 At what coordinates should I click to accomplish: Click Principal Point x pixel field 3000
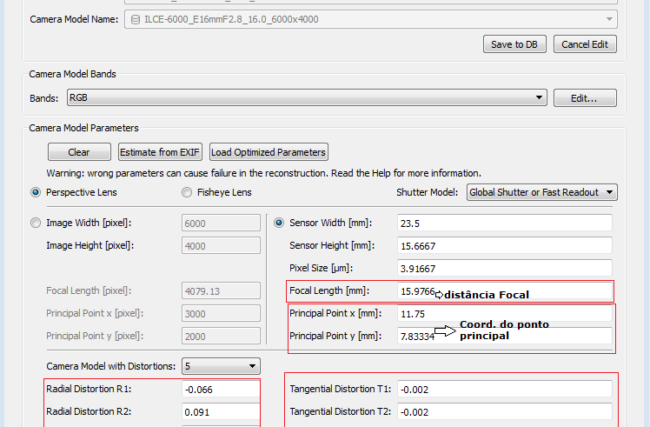221,313
